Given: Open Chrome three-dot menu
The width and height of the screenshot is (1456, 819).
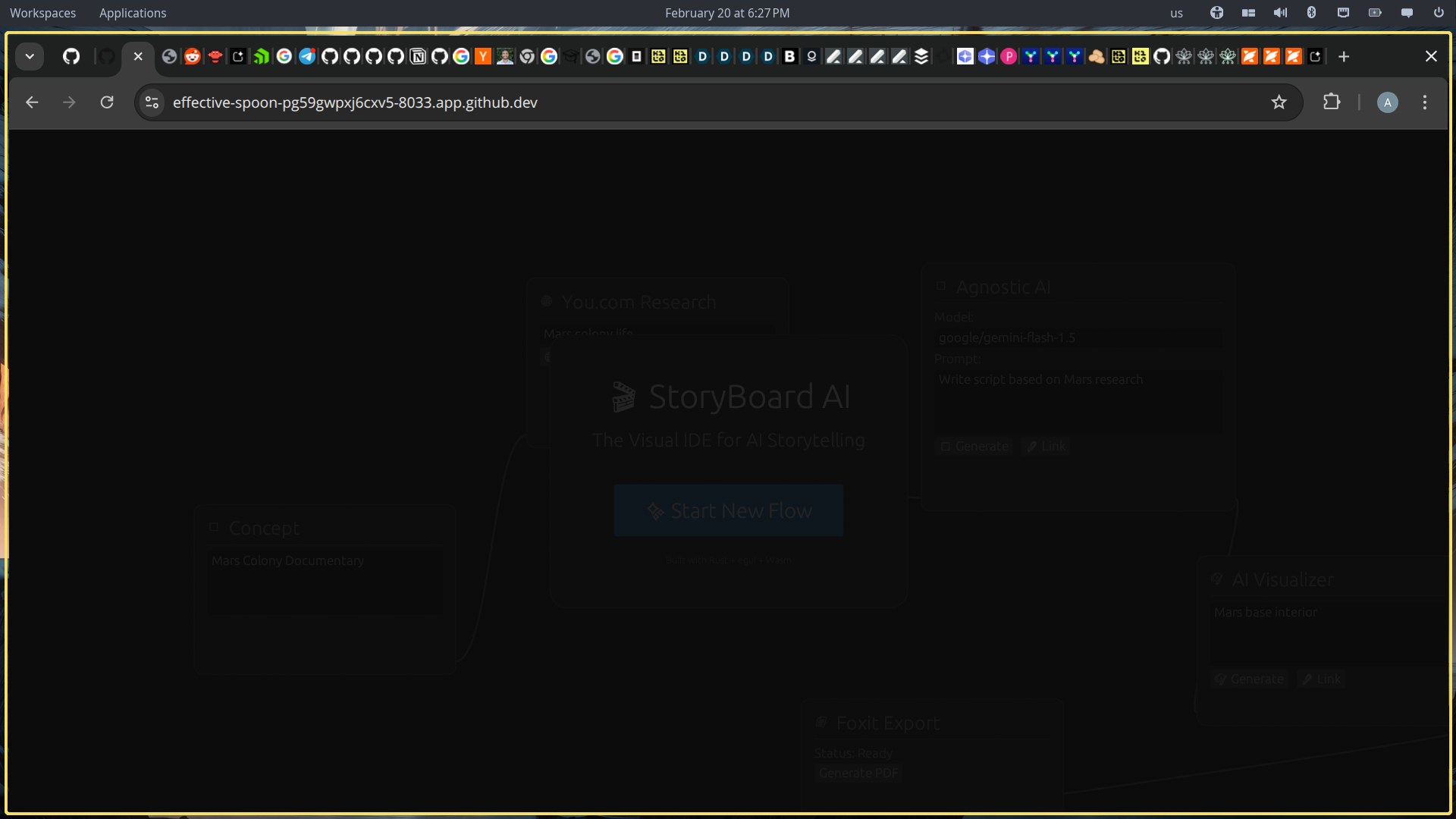Looking at the screenshot, I should pyautogui.click(x=1425, y=102).
